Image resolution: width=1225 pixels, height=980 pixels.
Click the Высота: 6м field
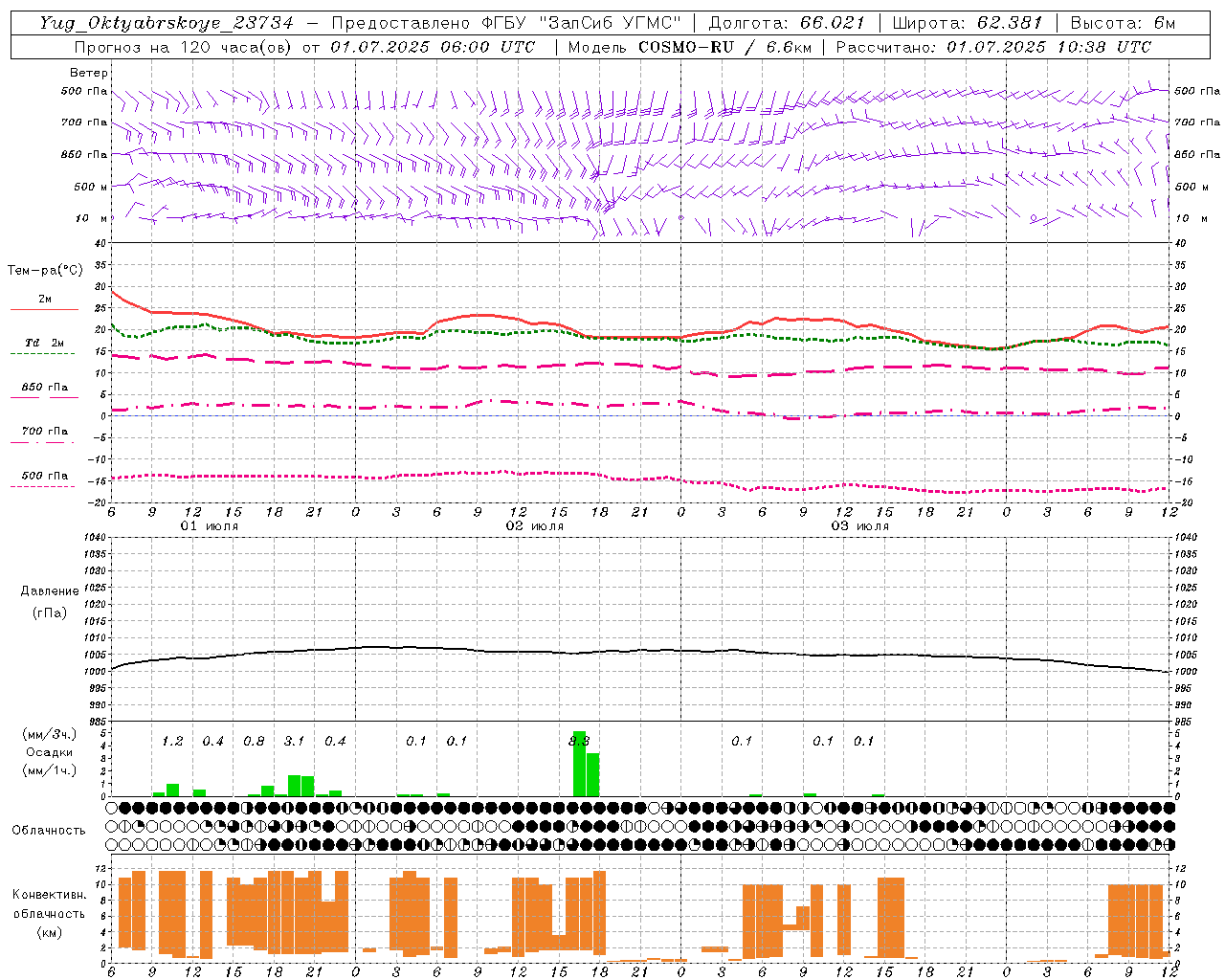point(1123,23)
